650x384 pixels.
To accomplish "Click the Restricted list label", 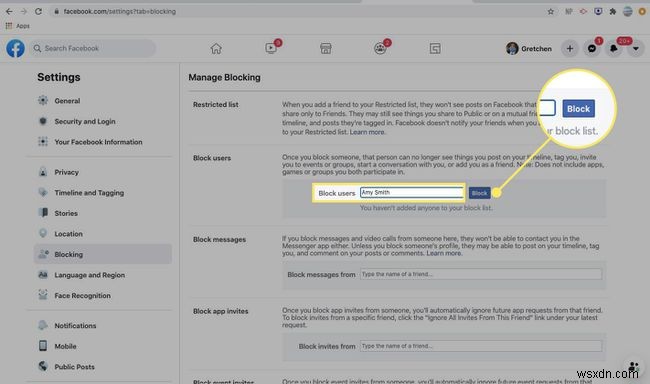I will (216, 105).
